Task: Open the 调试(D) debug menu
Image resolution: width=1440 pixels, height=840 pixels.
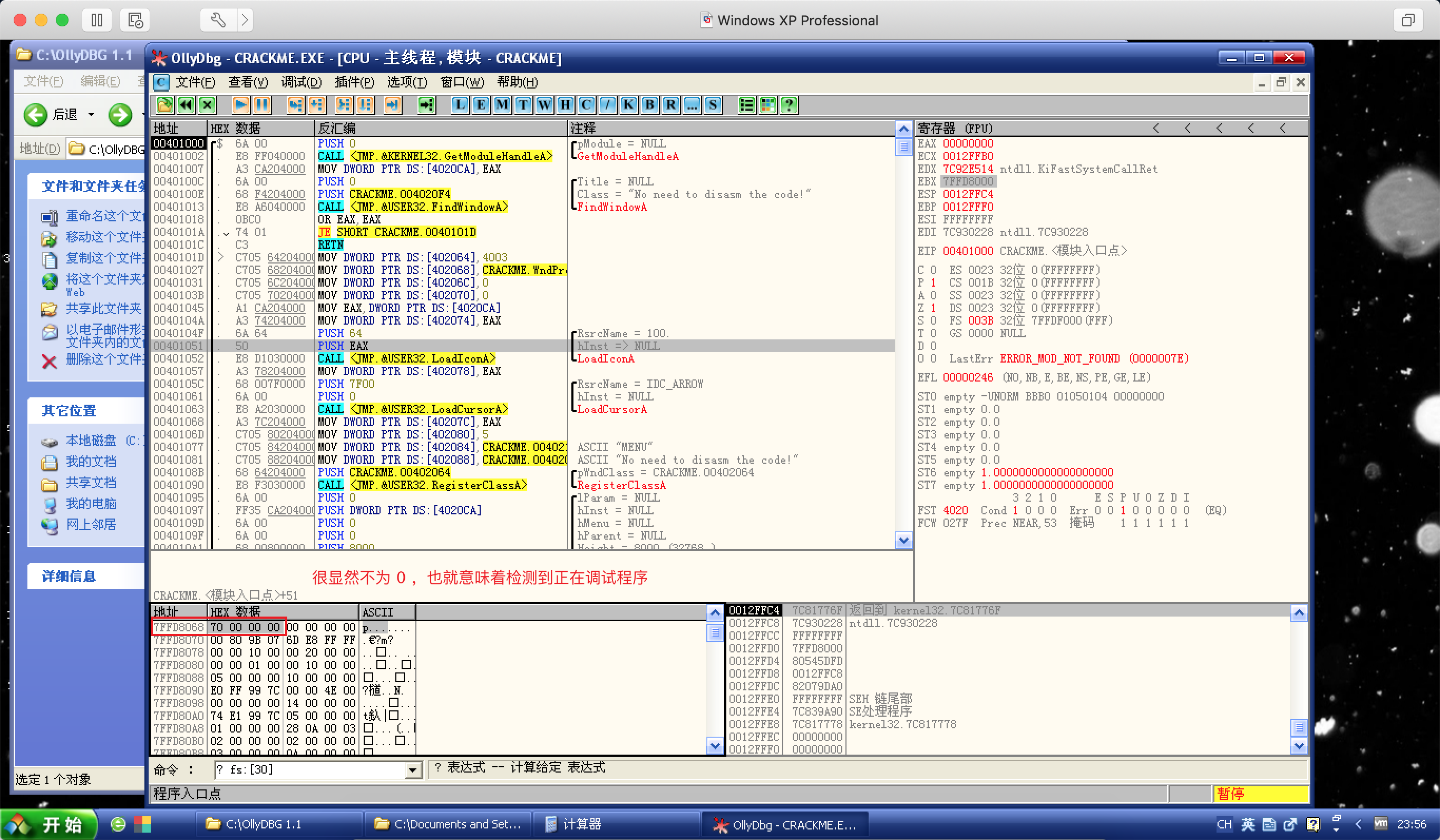Action: 301,82
